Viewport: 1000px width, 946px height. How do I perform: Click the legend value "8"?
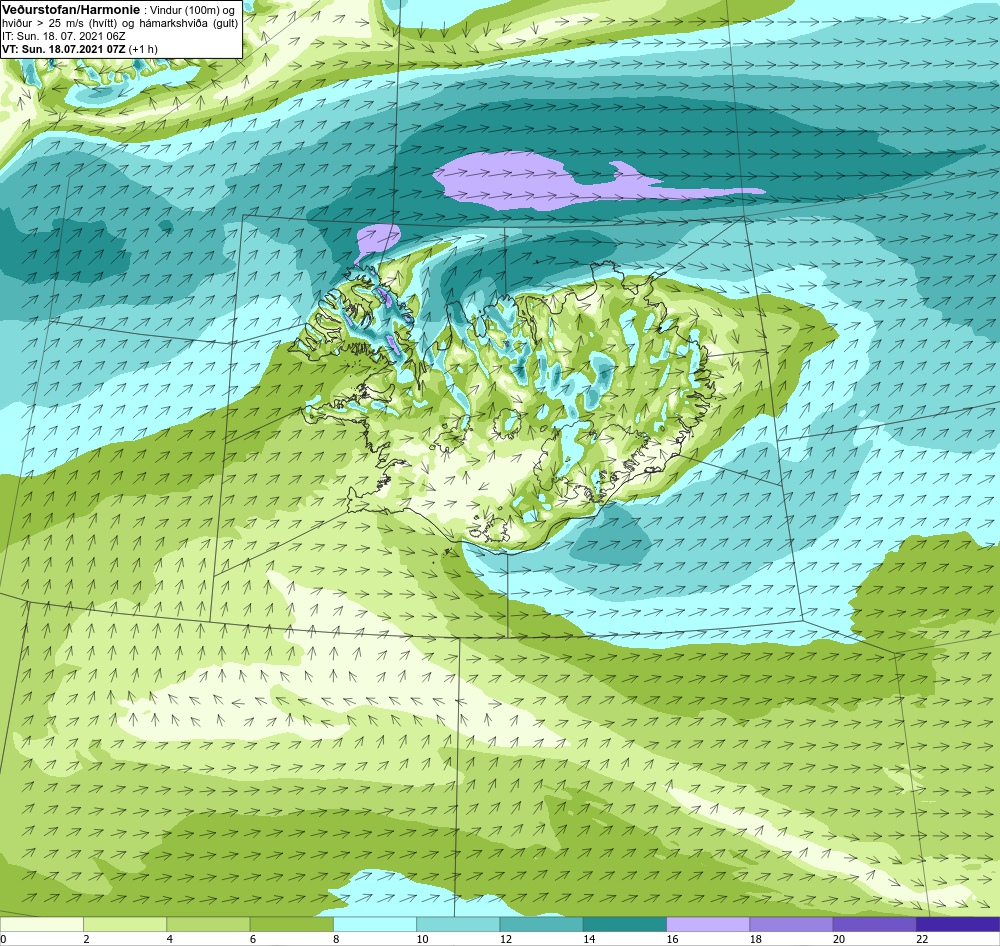point(336,939)
